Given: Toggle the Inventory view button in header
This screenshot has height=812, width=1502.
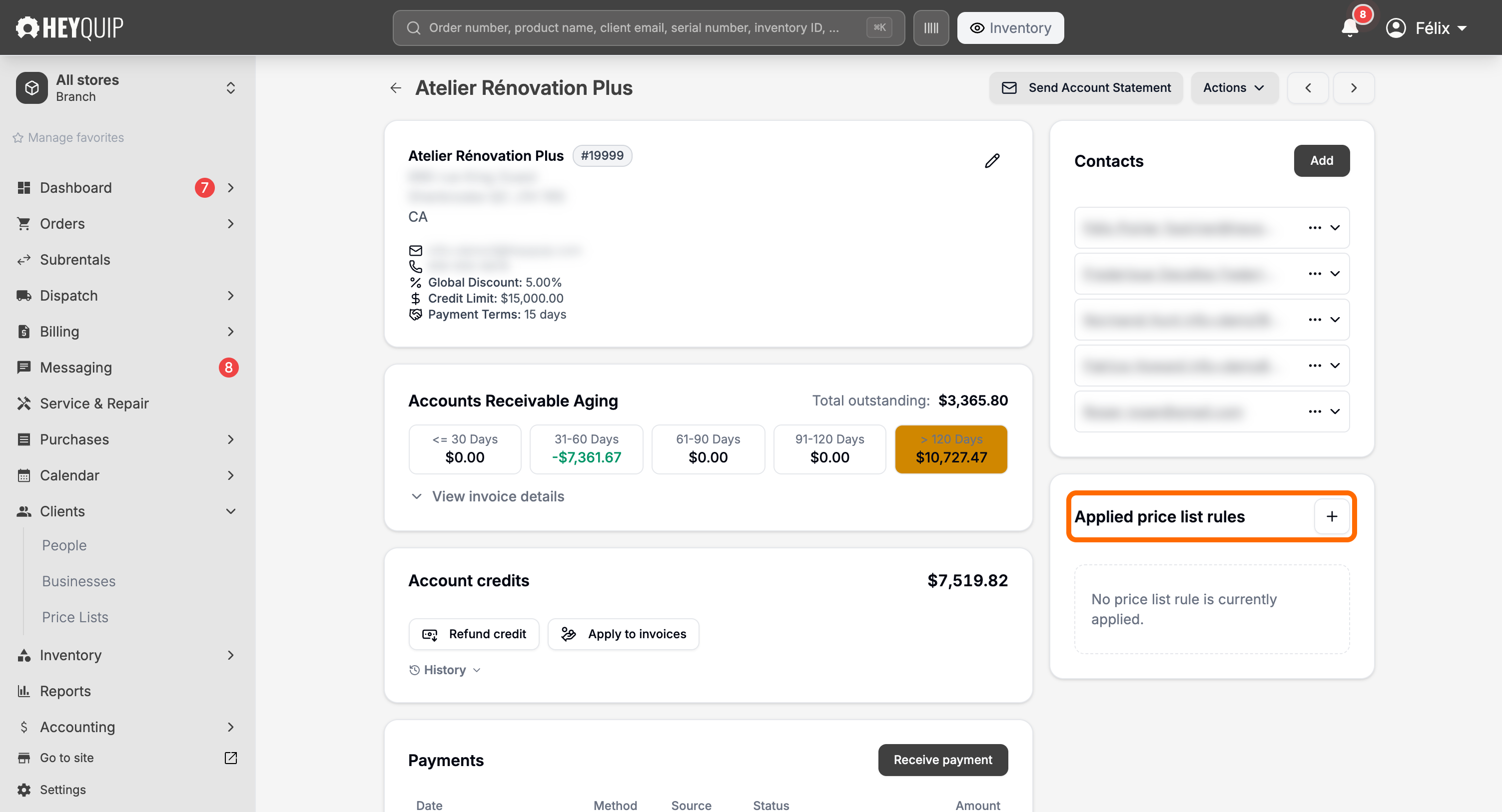Looking at the screenshot, I should 1010,28.
